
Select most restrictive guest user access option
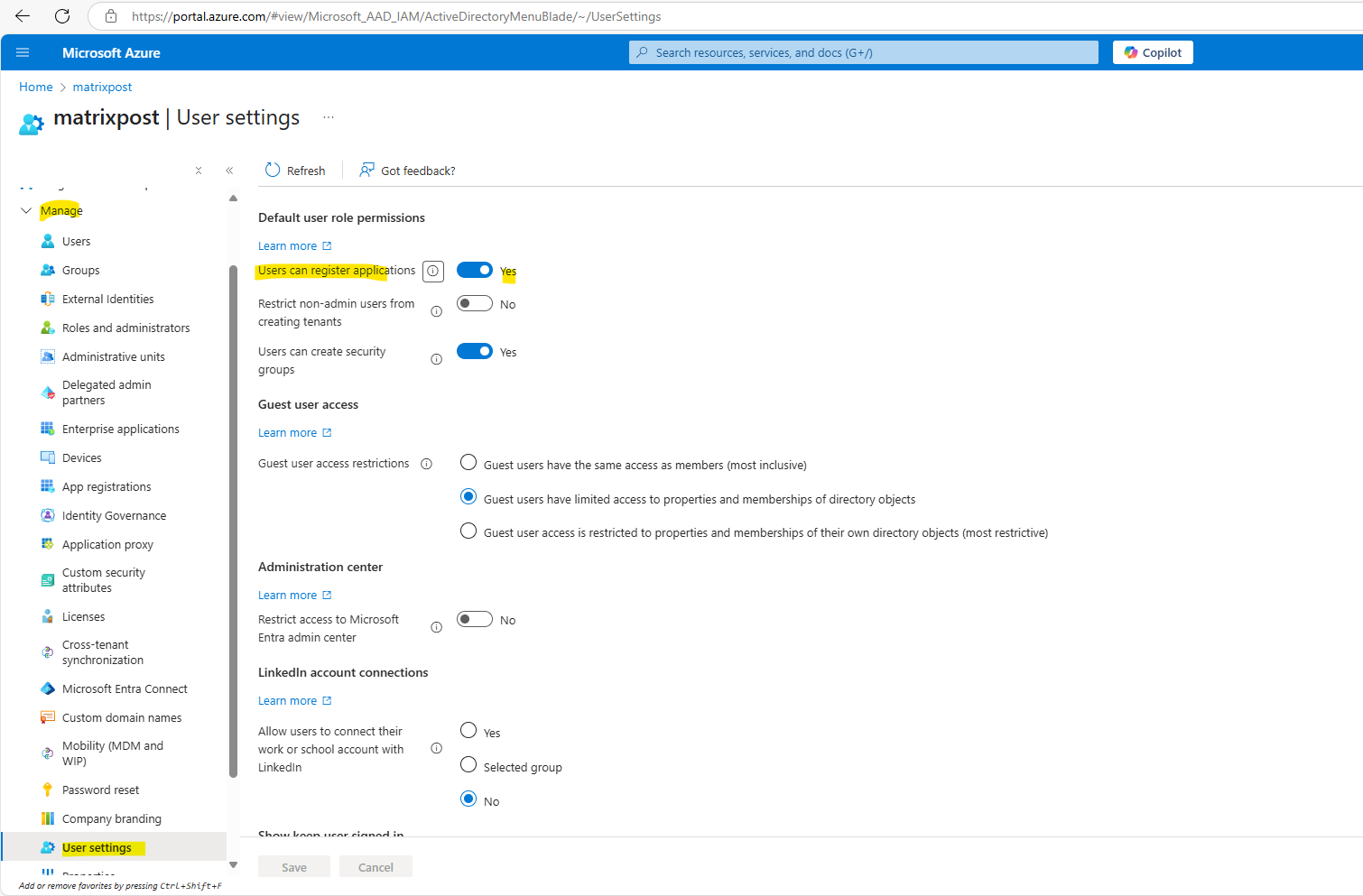(468, 531)
